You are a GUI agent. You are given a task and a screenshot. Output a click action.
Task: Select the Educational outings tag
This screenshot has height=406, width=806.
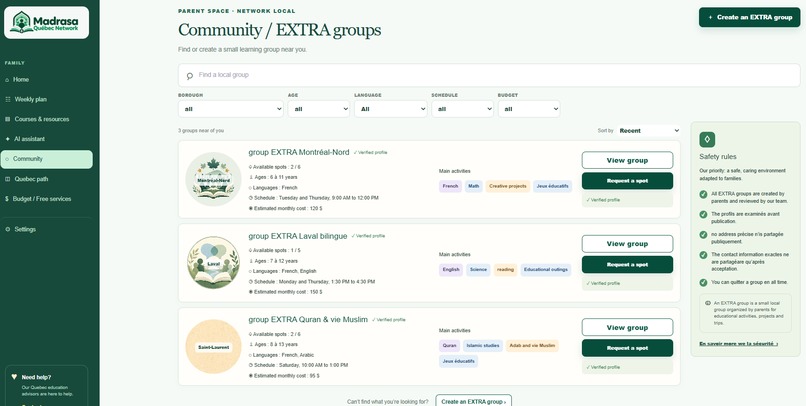coord(545,269)
